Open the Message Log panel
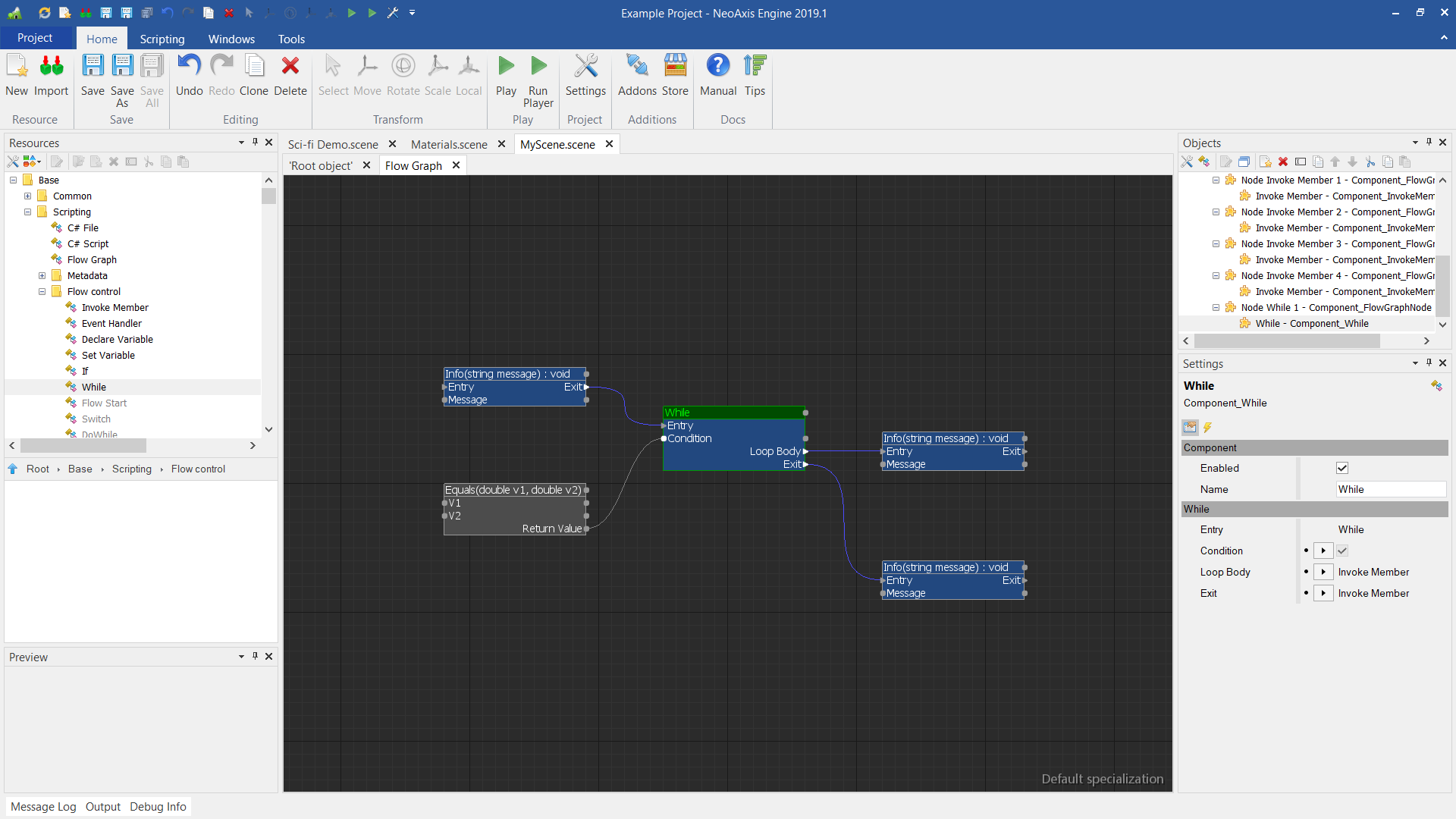The width and height of the screenshot is (1456, 819). (x=43, y=806)
